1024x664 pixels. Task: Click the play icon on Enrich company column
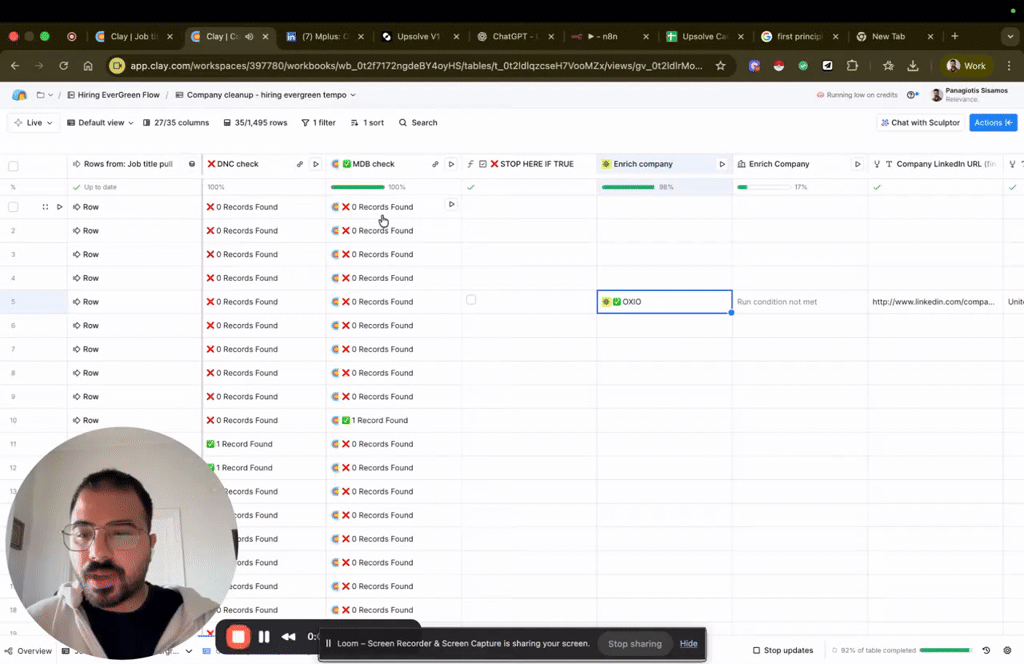722,164
